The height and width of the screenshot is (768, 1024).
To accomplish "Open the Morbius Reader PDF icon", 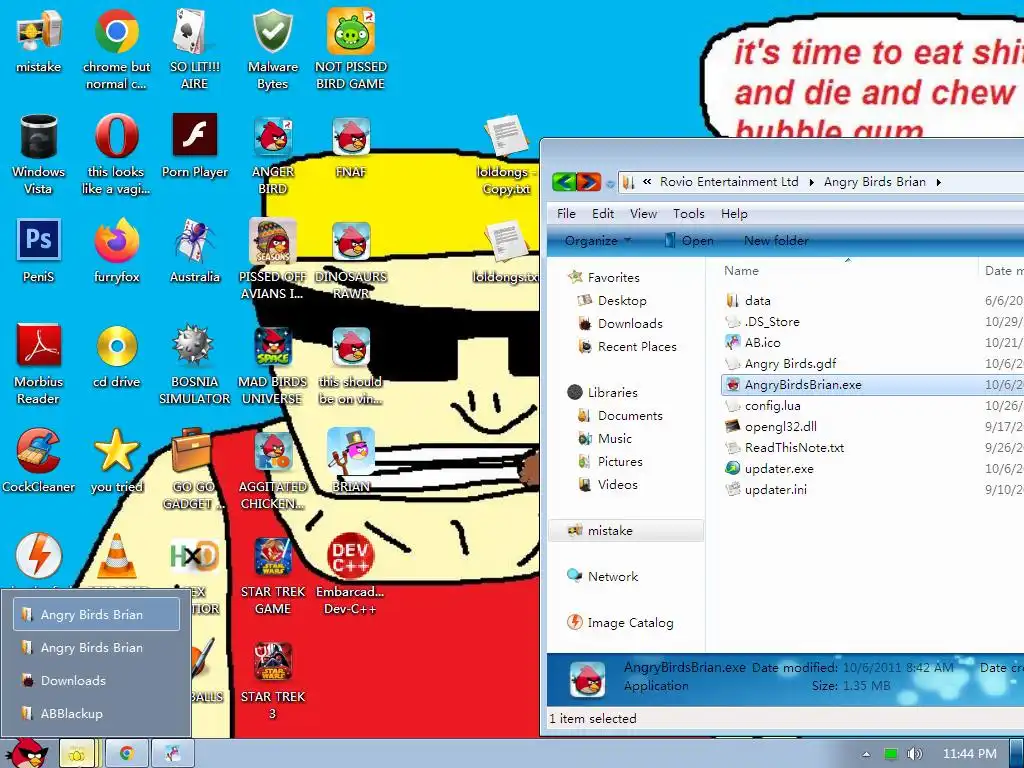I will point(39,364).
